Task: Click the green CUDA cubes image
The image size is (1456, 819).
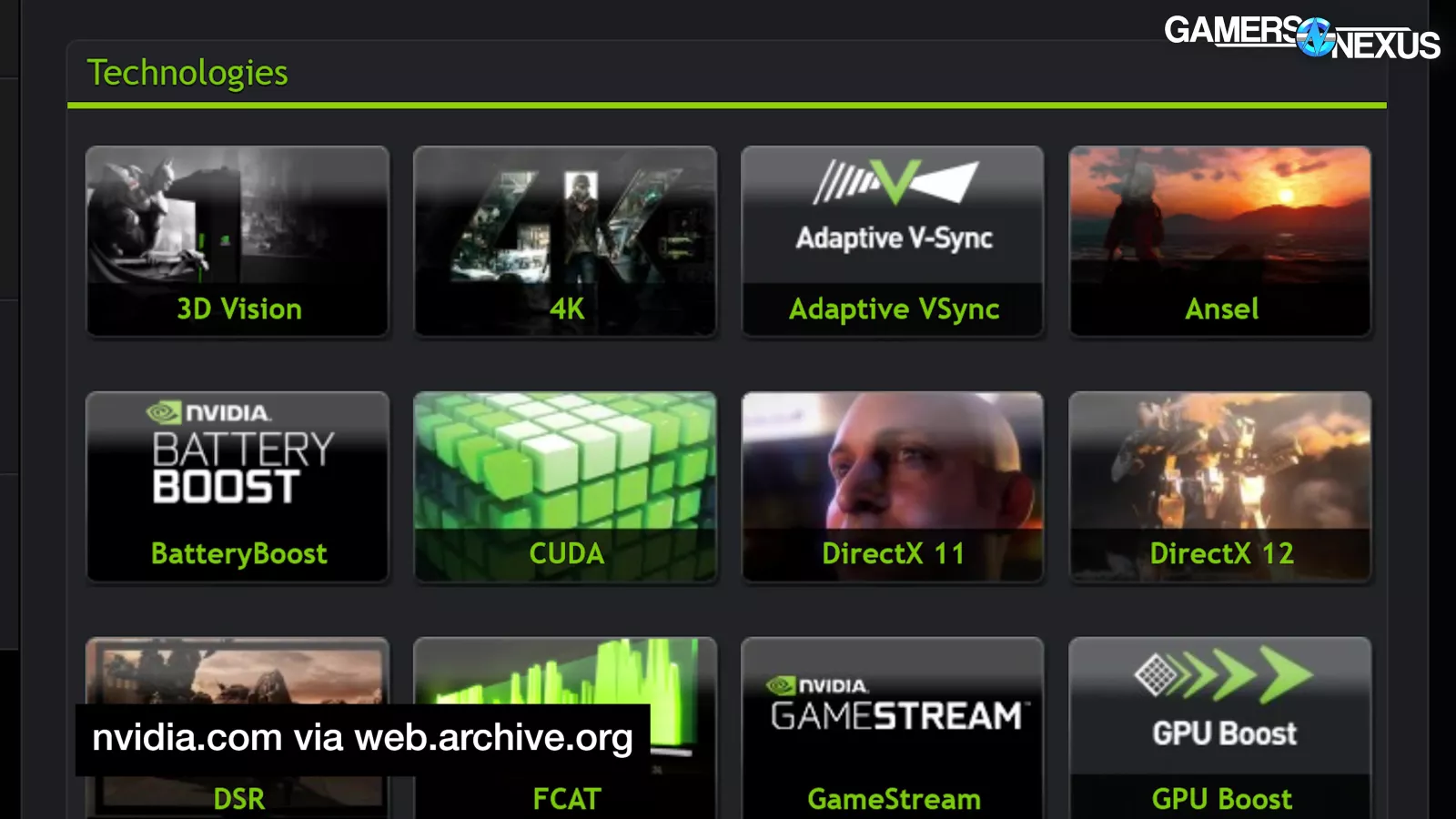Action: (x=564, y=460)
